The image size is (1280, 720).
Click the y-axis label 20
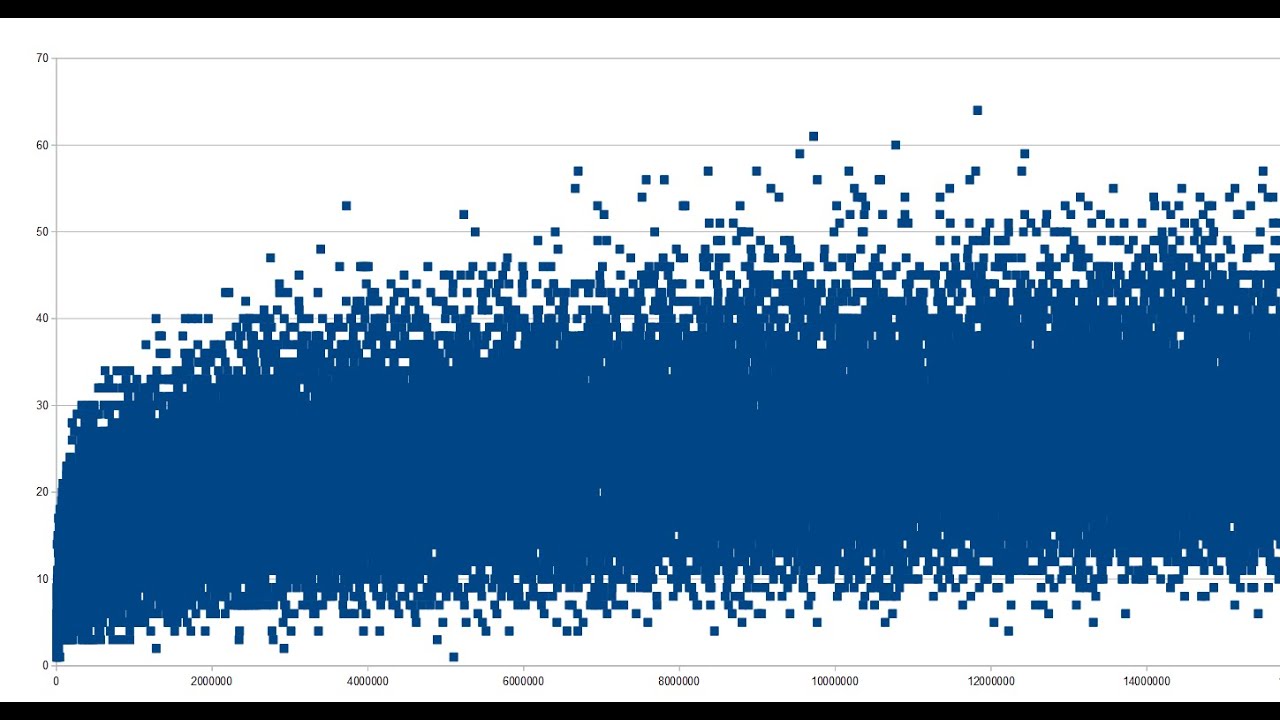tap(42, 492)
